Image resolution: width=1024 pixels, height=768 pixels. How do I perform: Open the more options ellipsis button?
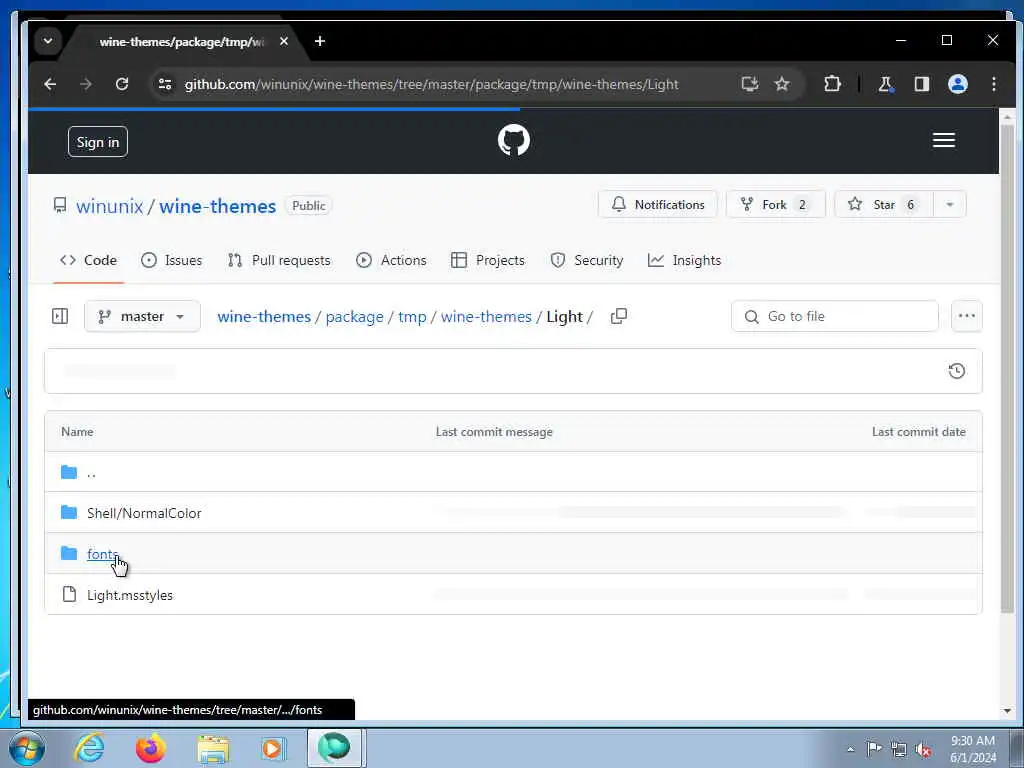coord(967,316)
